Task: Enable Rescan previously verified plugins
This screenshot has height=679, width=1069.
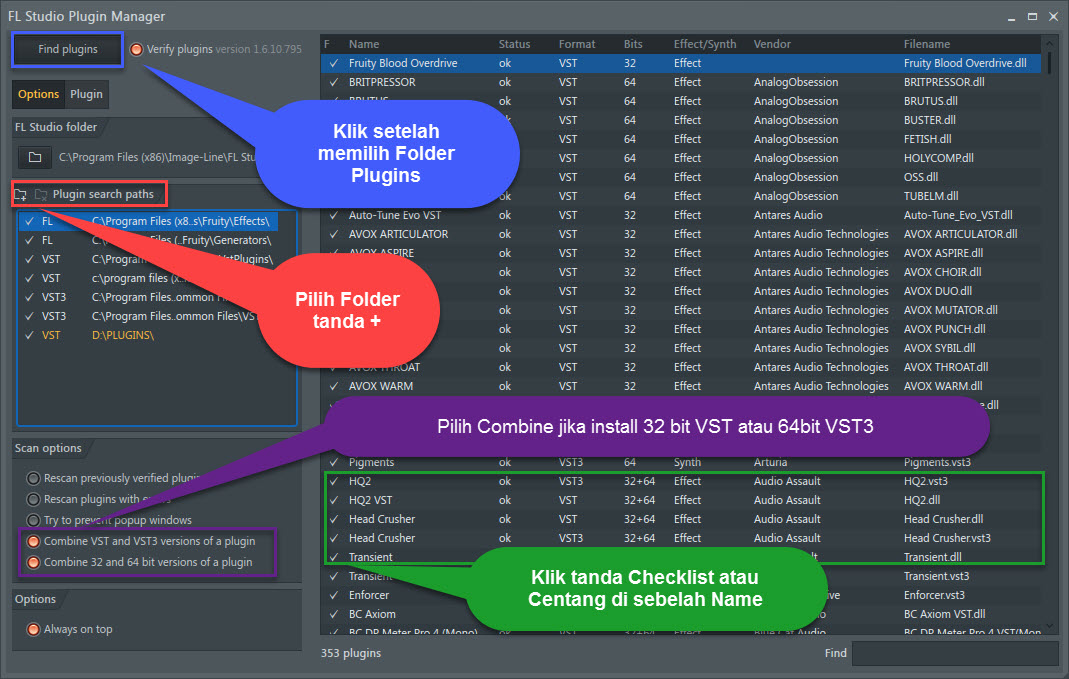Action: (33, 478)
